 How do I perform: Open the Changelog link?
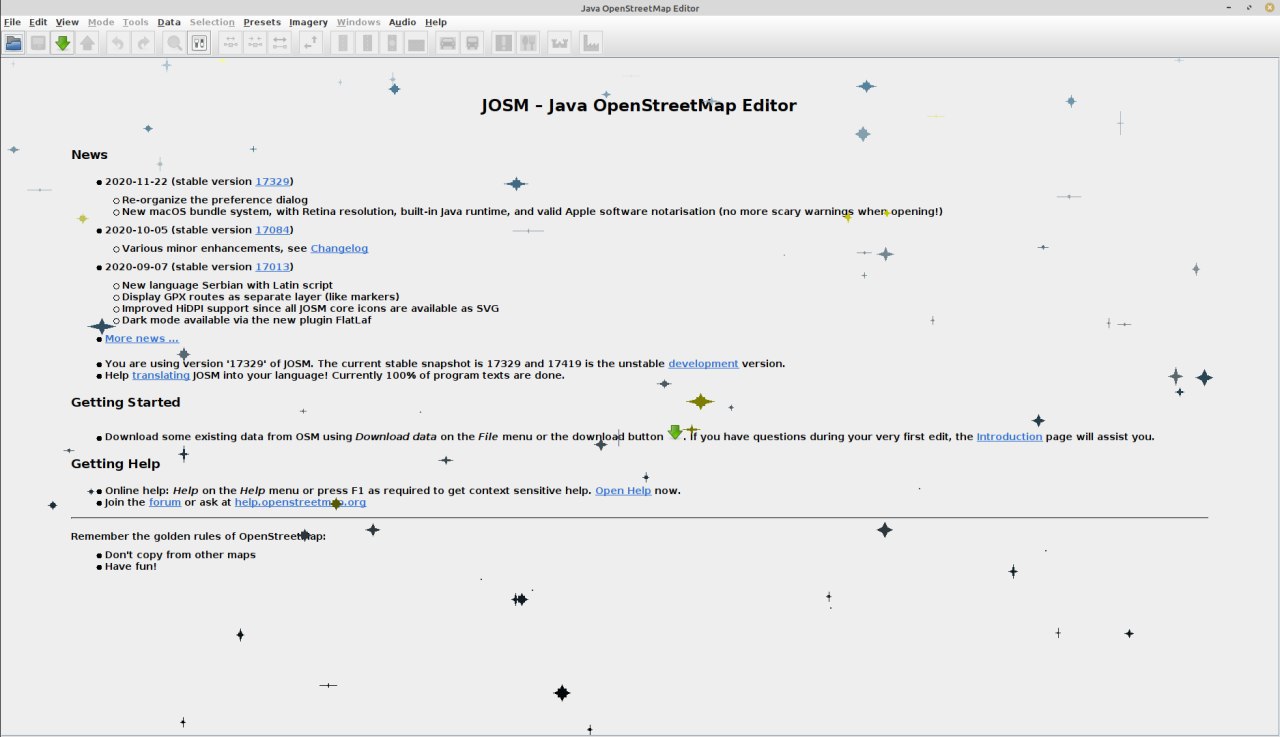tap(339, 248)
